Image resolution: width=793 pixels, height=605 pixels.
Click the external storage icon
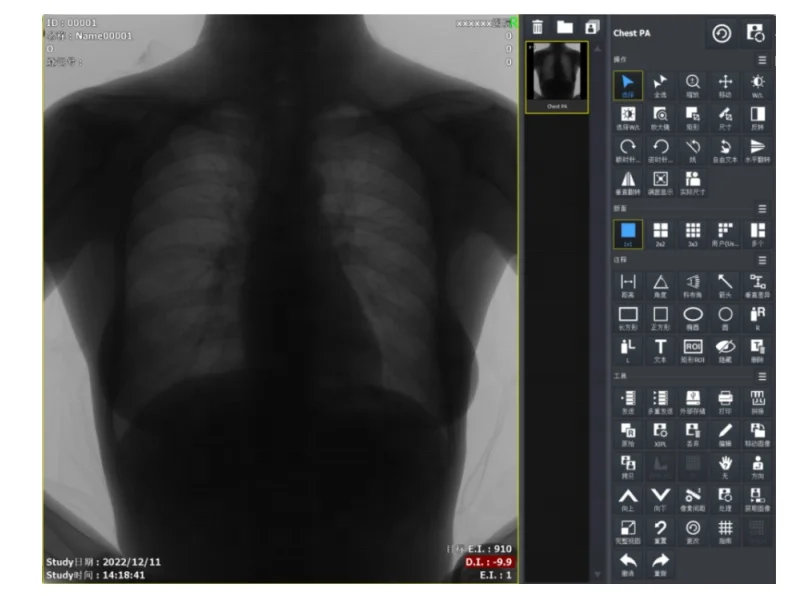(692, 402)
